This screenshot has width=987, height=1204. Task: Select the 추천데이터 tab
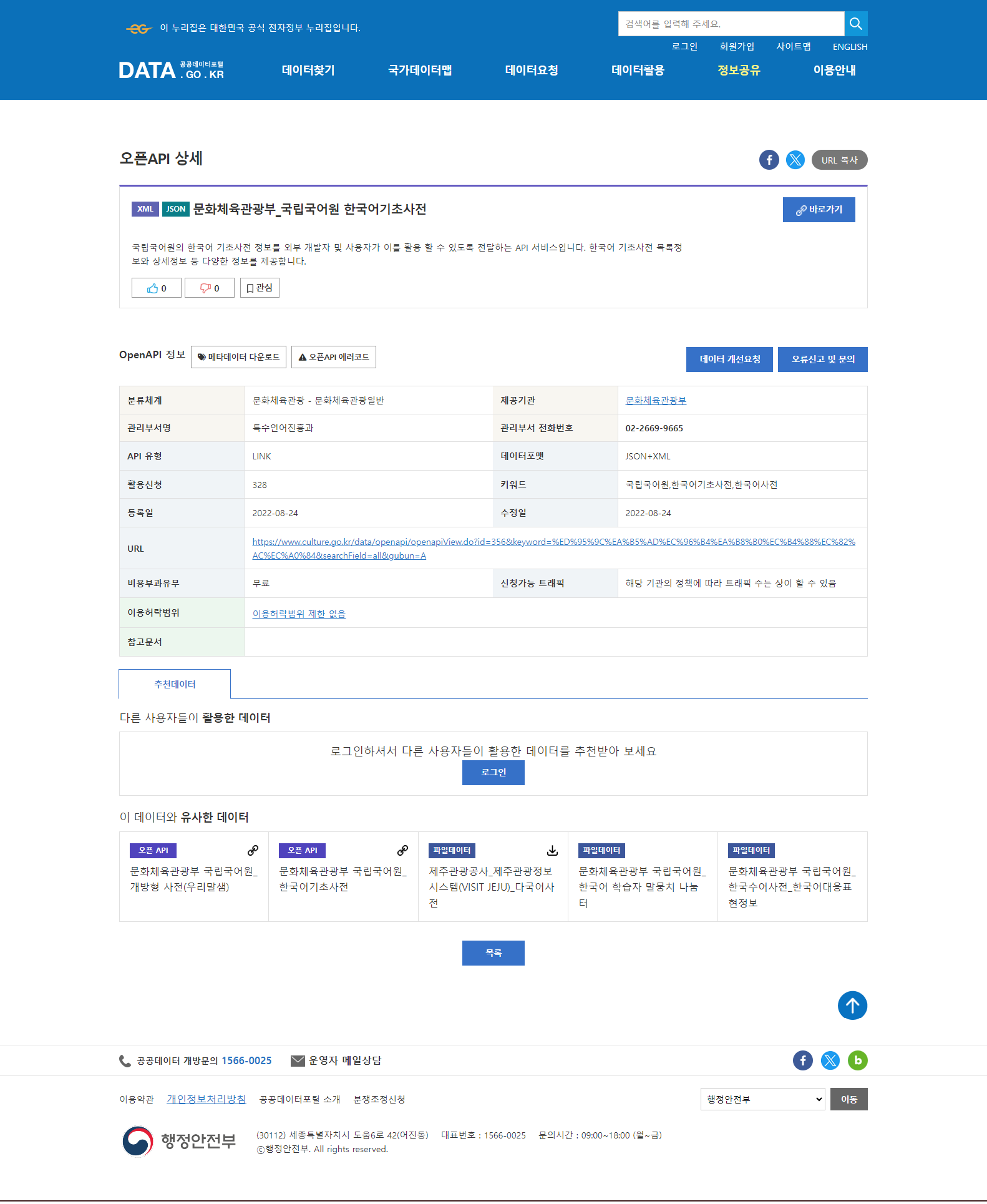coord(175,685)
